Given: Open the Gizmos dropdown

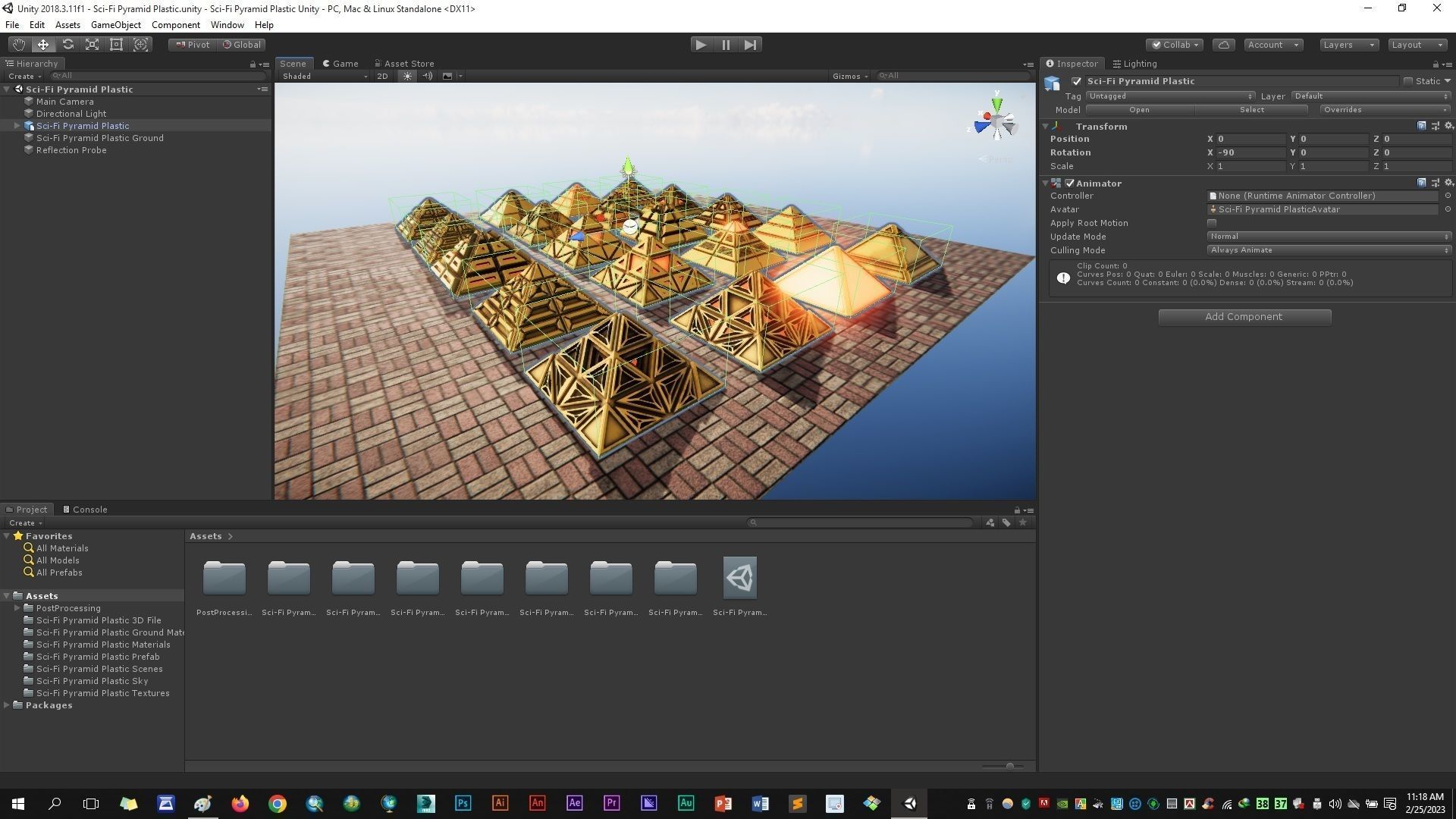Looking at the screenshot, I should pyautogui.click(x=849, y=76).
